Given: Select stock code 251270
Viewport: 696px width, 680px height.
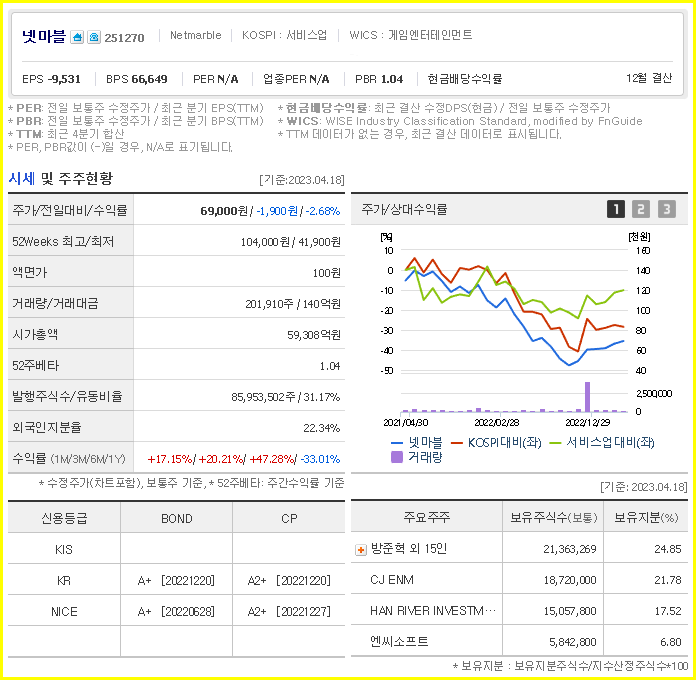Looking at the screenshot, I should point(124,38).
